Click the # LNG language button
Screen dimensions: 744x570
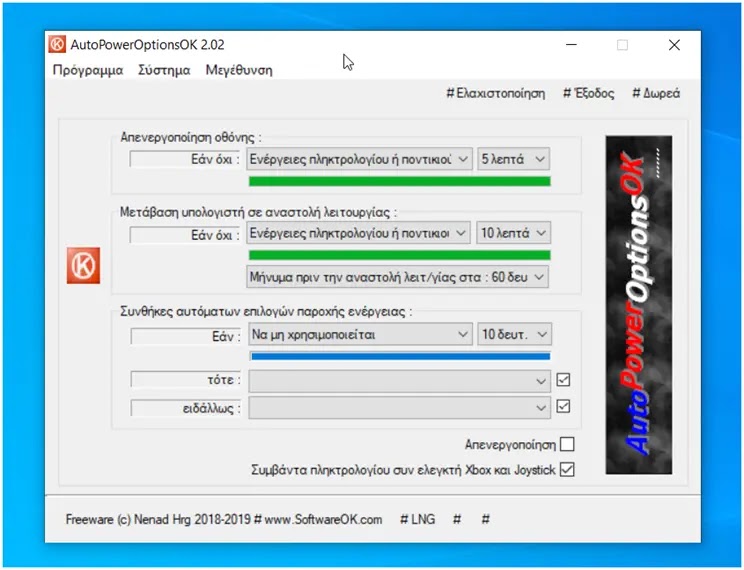(418, 519)
